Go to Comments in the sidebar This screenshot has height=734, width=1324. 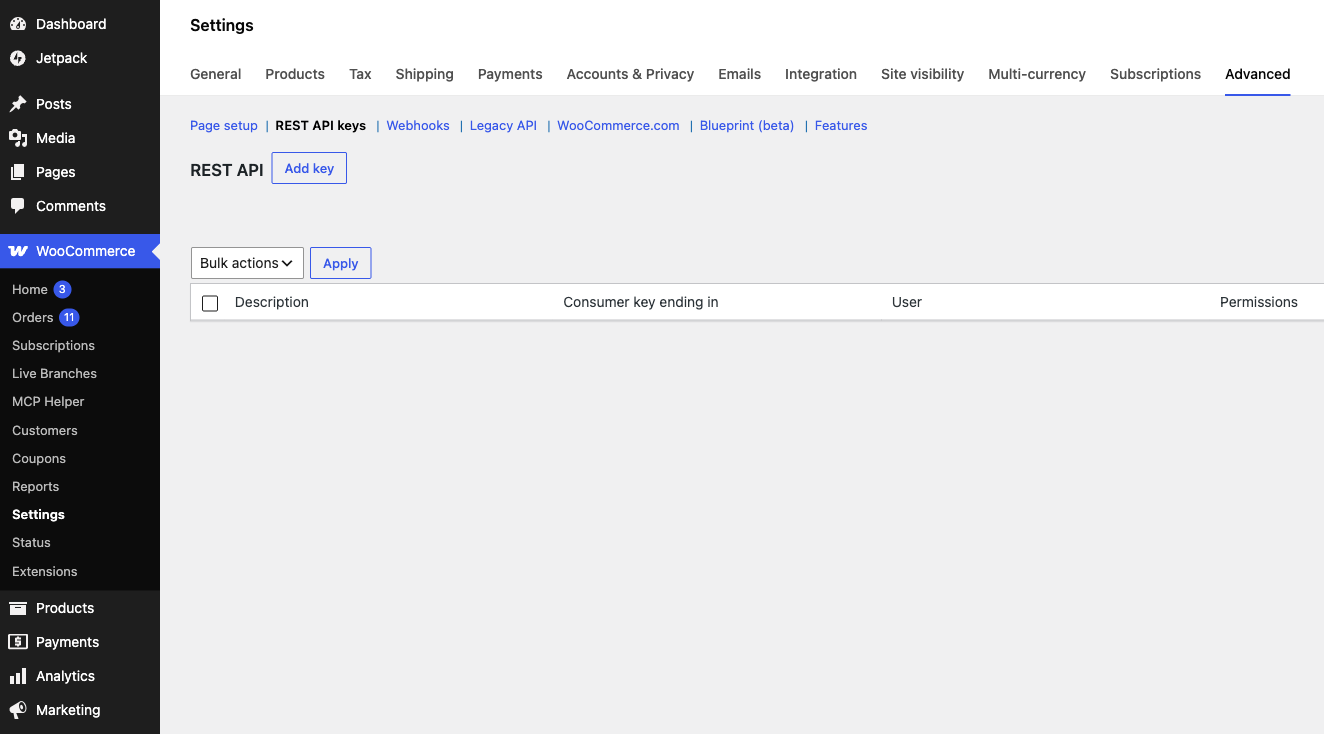coord(71,206)
